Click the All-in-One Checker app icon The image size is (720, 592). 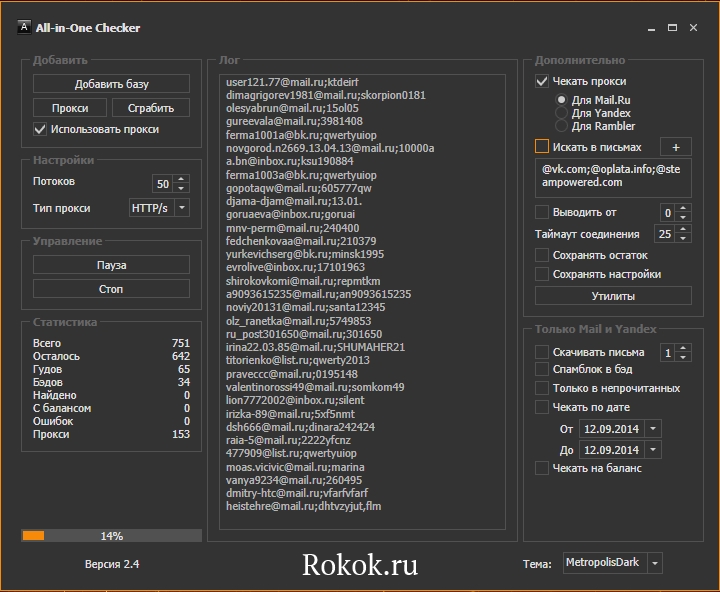tap(22, 27)
